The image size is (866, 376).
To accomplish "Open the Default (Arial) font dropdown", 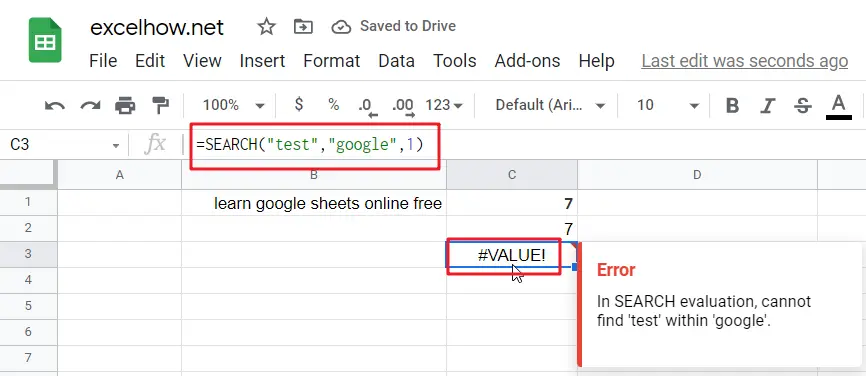I will point(550,105).
